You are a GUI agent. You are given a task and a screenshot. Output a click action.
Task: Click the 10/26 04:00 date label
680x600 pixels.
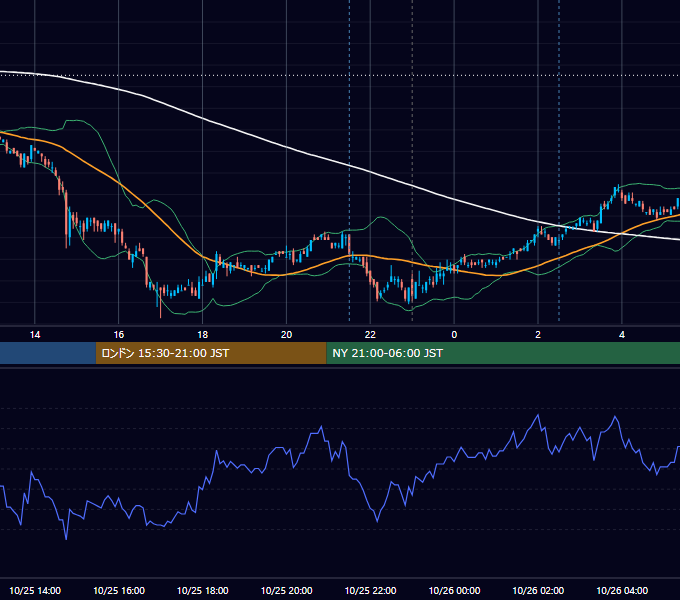tap(622, 590)
